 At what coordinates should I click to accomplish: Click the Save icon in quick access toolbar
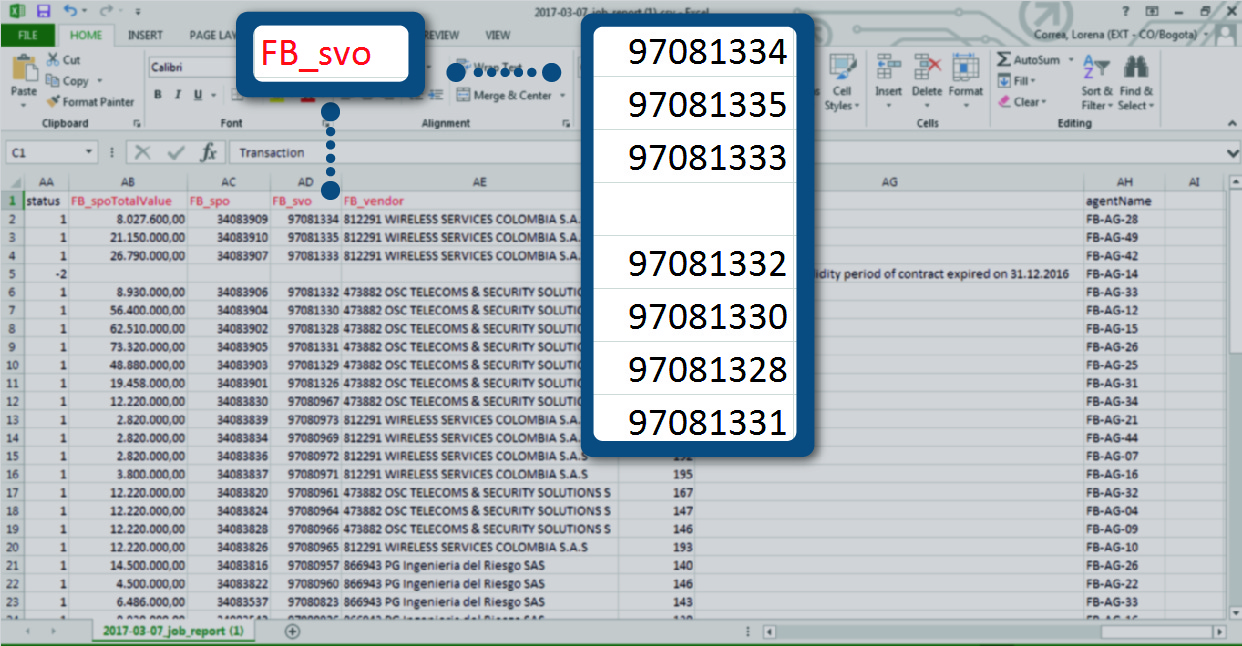click(42, 11)
